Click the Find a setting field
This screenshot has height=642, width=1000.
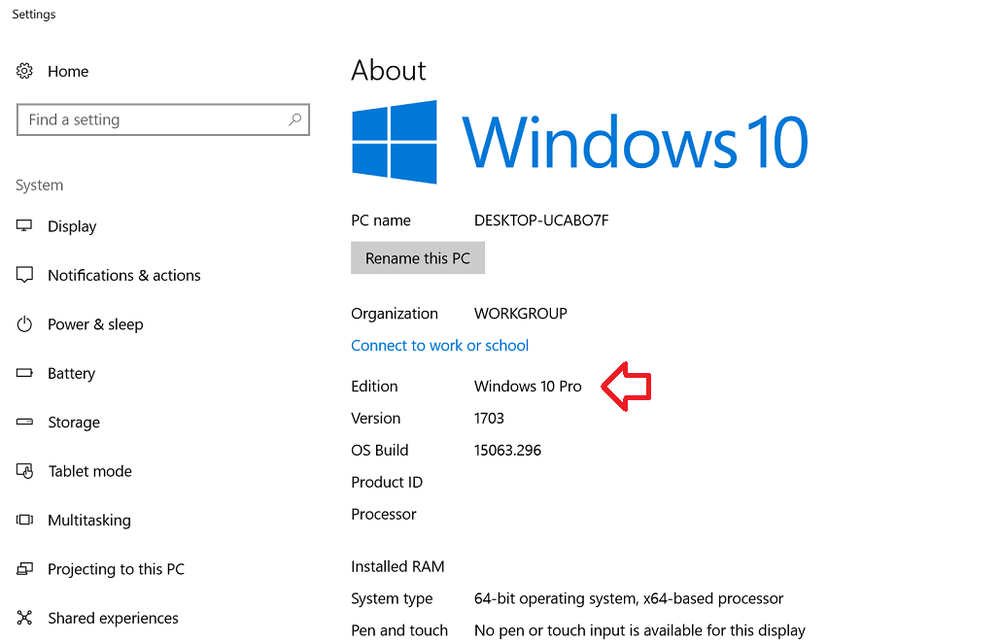click(x=163, y=119)
